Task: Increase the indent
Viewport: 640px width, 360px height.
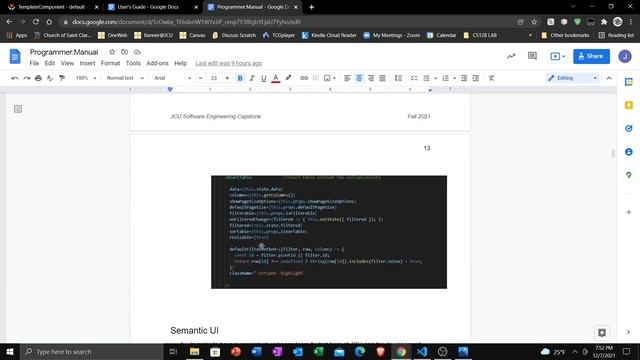Action: (476, 78)
